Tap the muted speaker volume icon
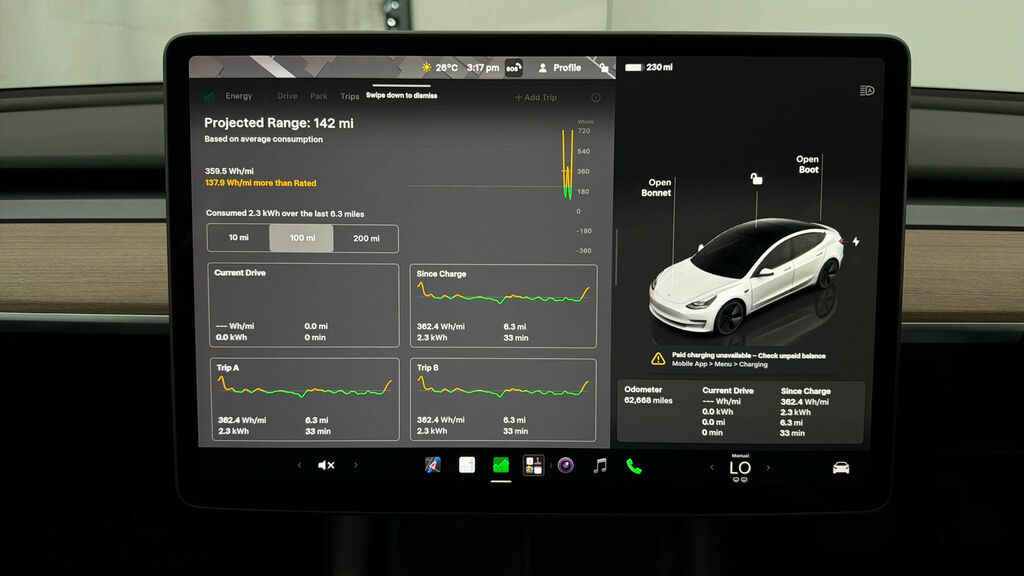This screenshot has width=1024, height=576. click(x=326, y=465)
